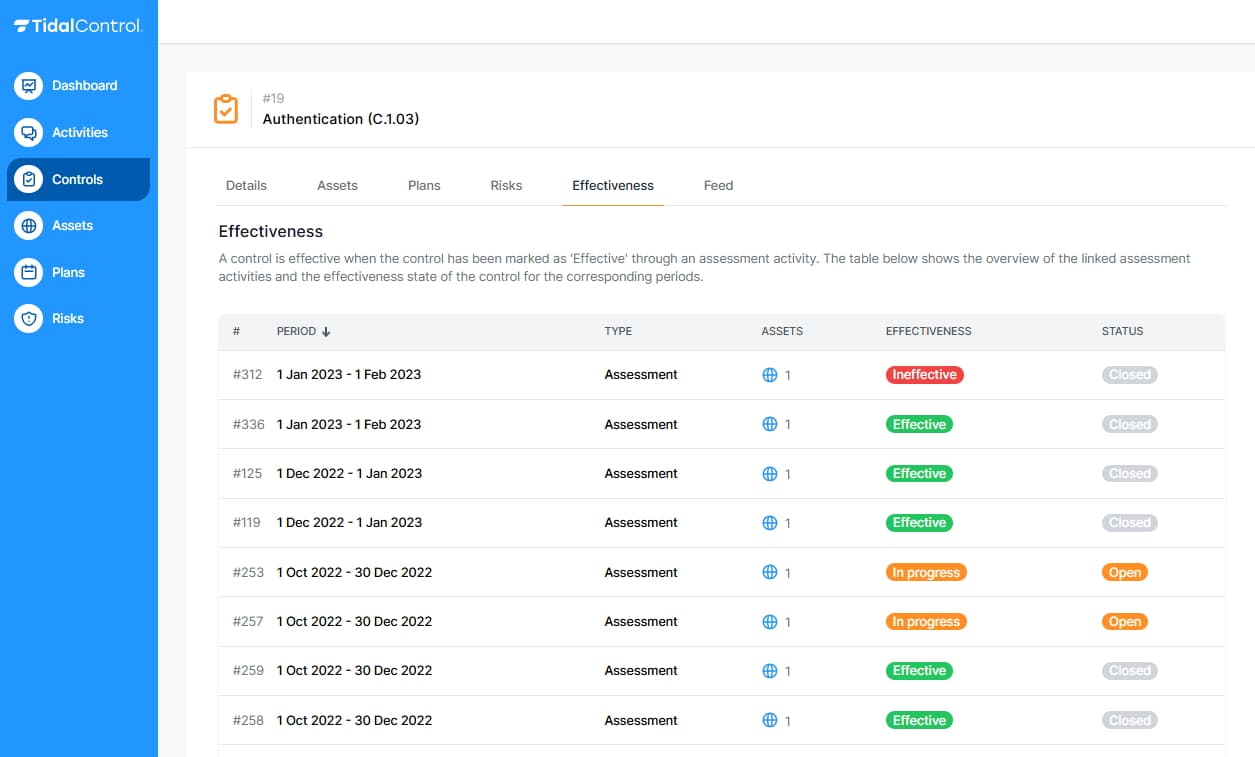
Task: Click the Open status badge on row #253
Action: coord(1124,572)
